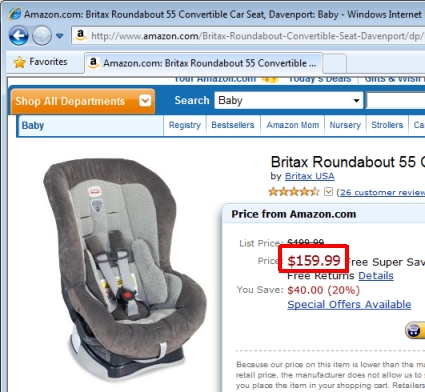Screen dimensions: 425x392
Task: Open the Special Offers Available link
Action: pyautogui.click(x=349, y=304)
